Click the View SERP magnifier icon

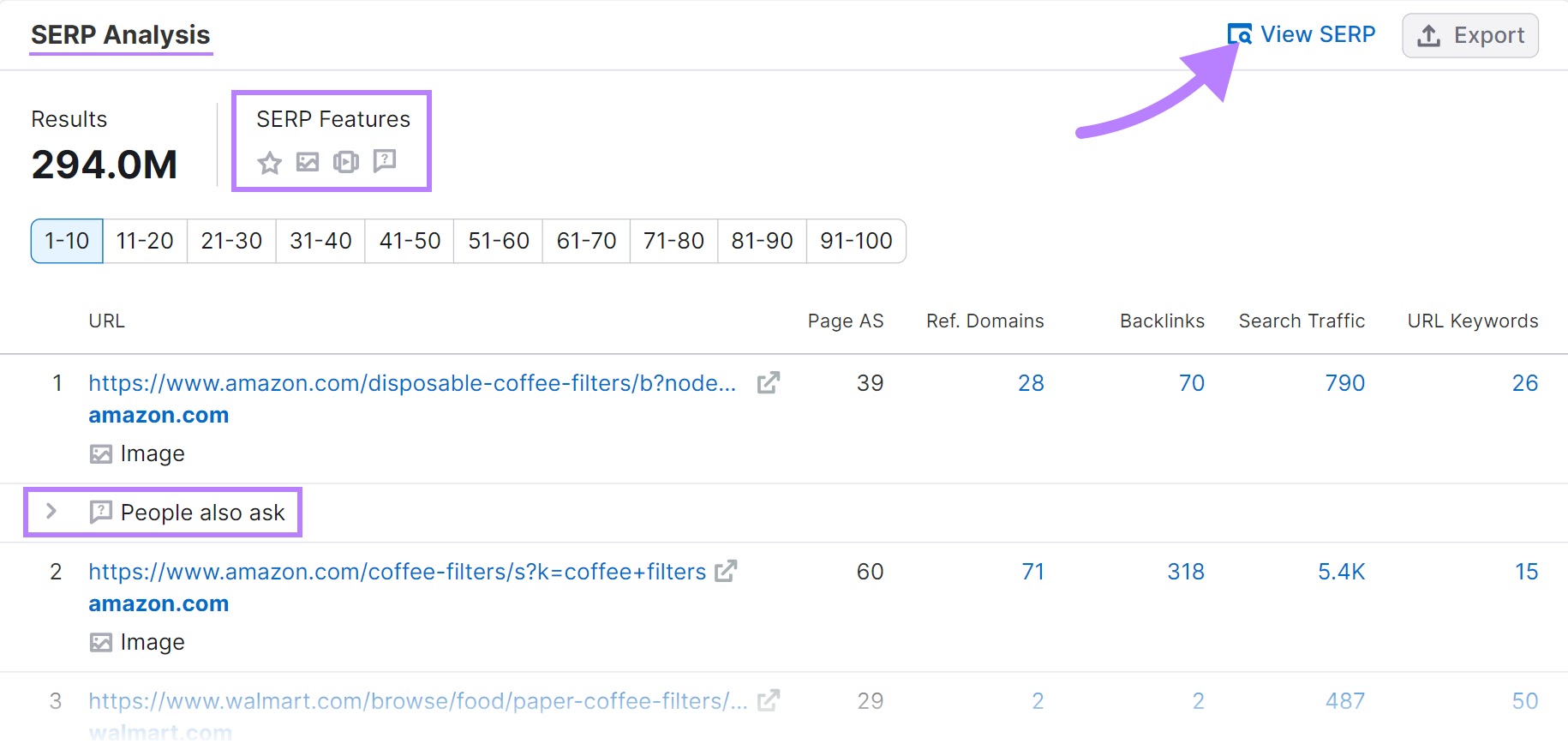pyautogui.click(x=1239, y=34)
